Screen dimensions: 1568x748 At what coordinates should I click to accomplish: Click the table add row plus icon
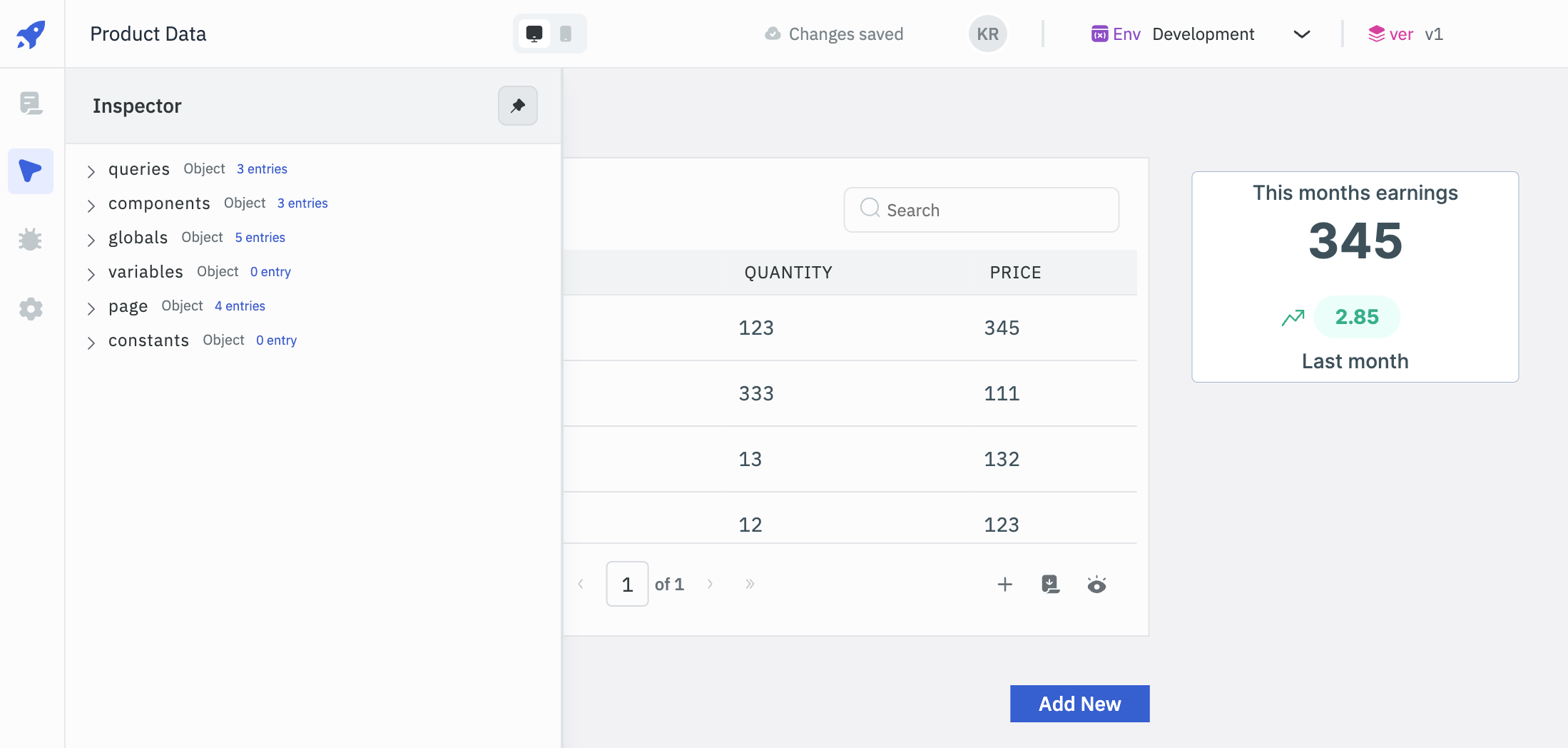1004,585
